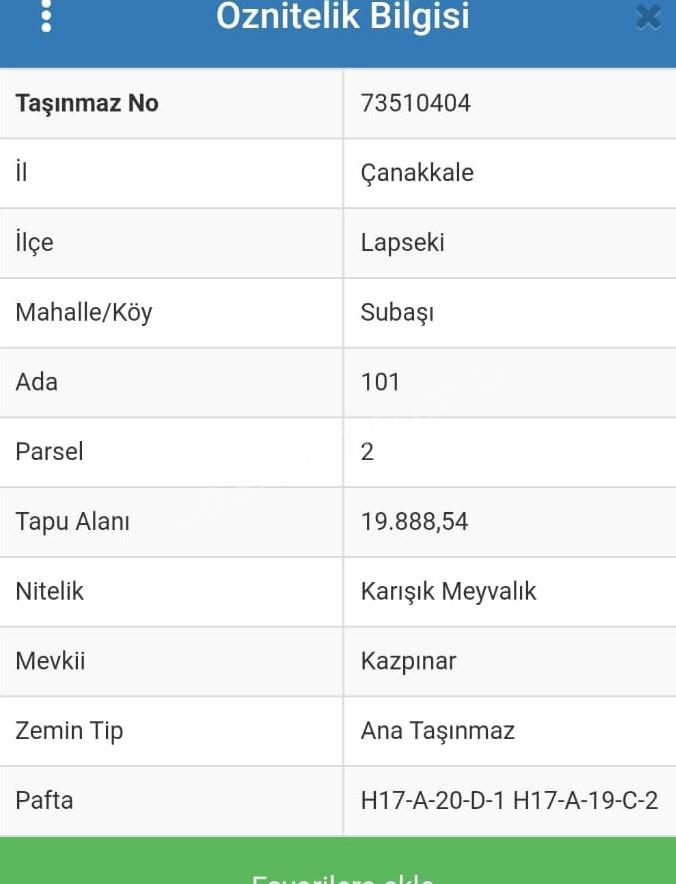
Task: Click the Ada value 101
Action: coord(381,382)
